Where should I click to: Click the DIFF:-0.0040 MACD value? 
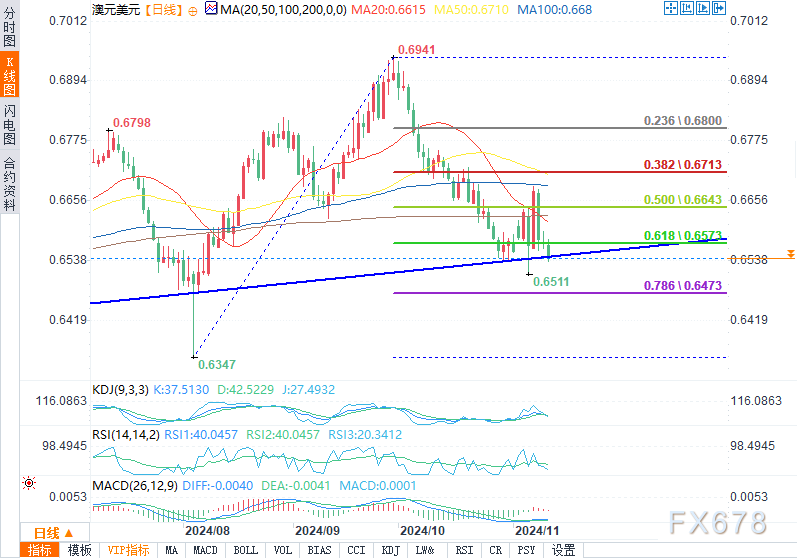[x=218, y=485]
